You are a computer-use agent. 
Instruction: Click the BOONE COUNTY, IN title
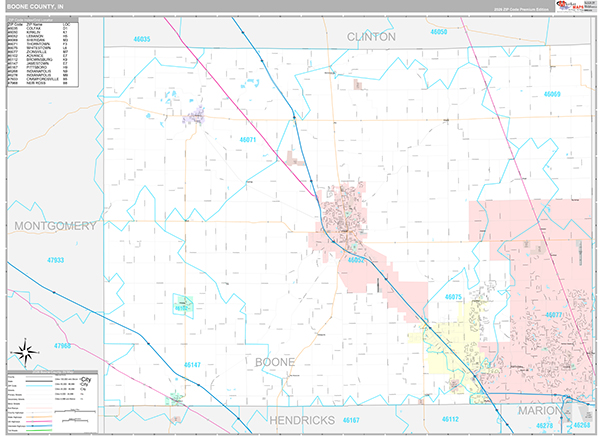(x=35, y=7)
